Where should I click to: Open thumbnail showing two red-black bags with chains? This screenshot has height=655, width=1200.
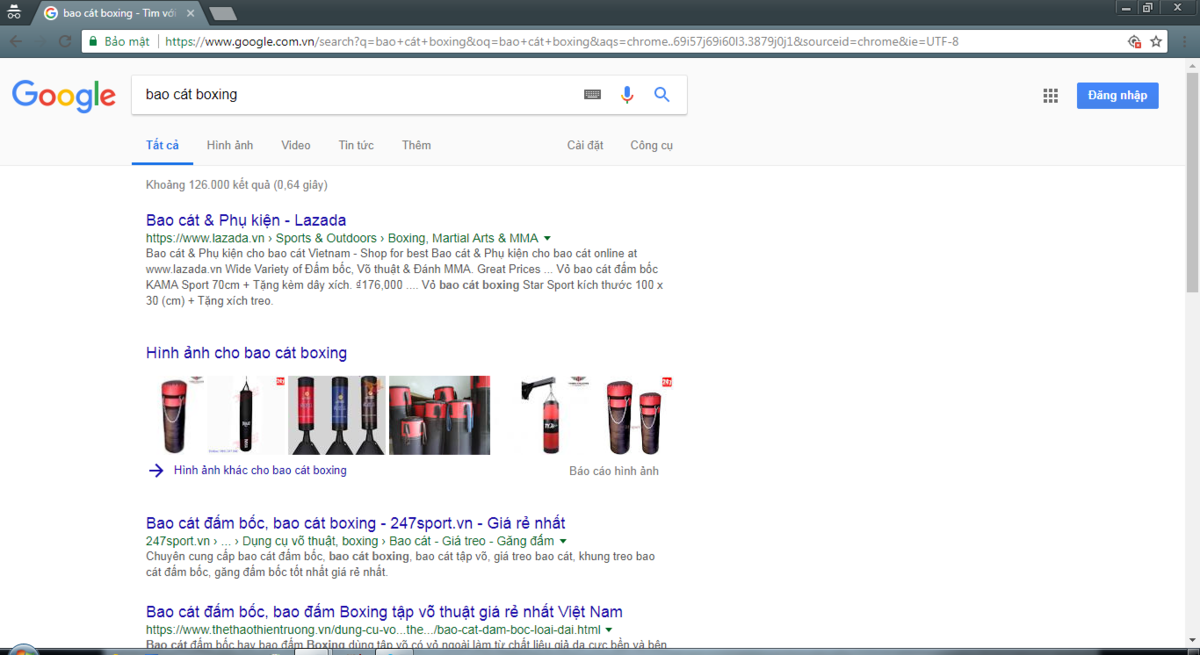pos(636,415)
